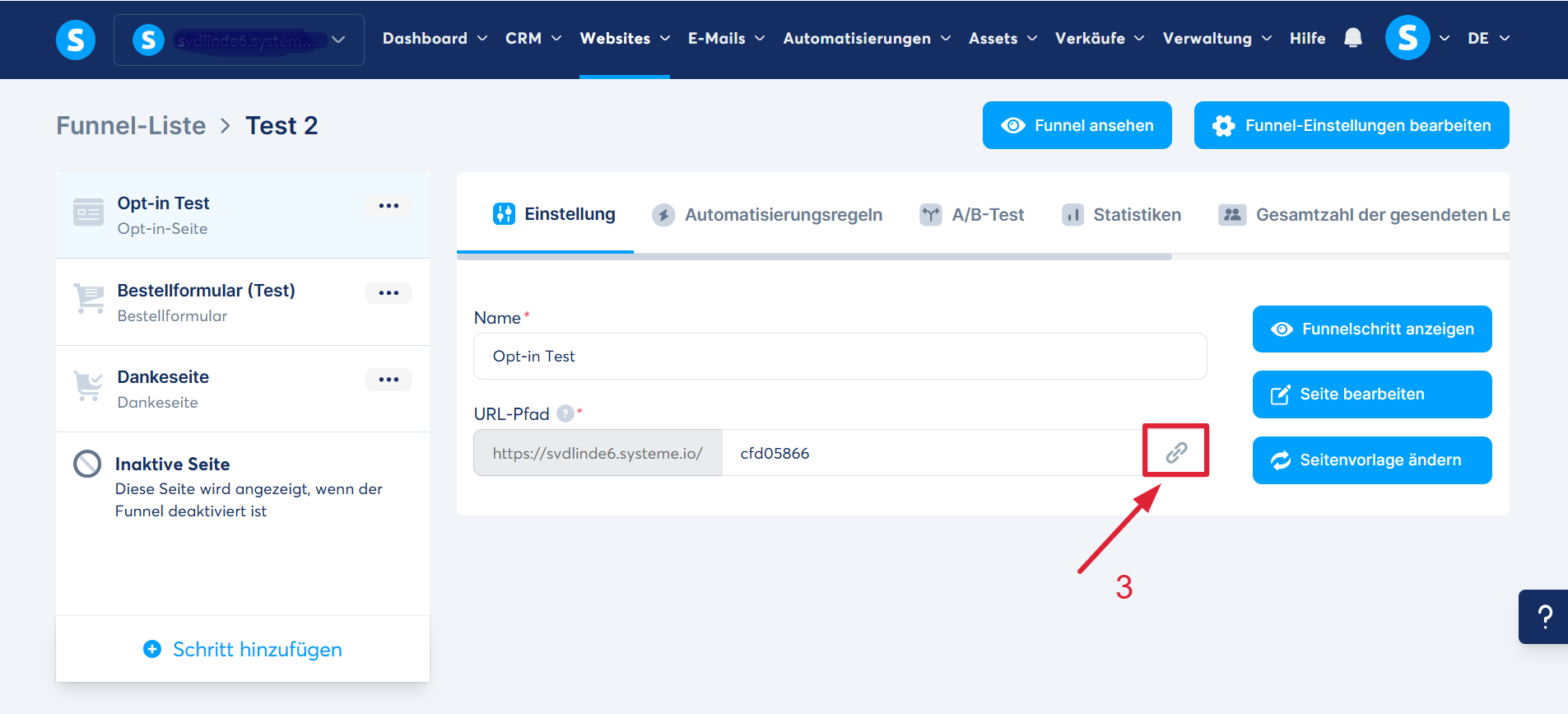Select the Dankeseite step

[243, 389]
